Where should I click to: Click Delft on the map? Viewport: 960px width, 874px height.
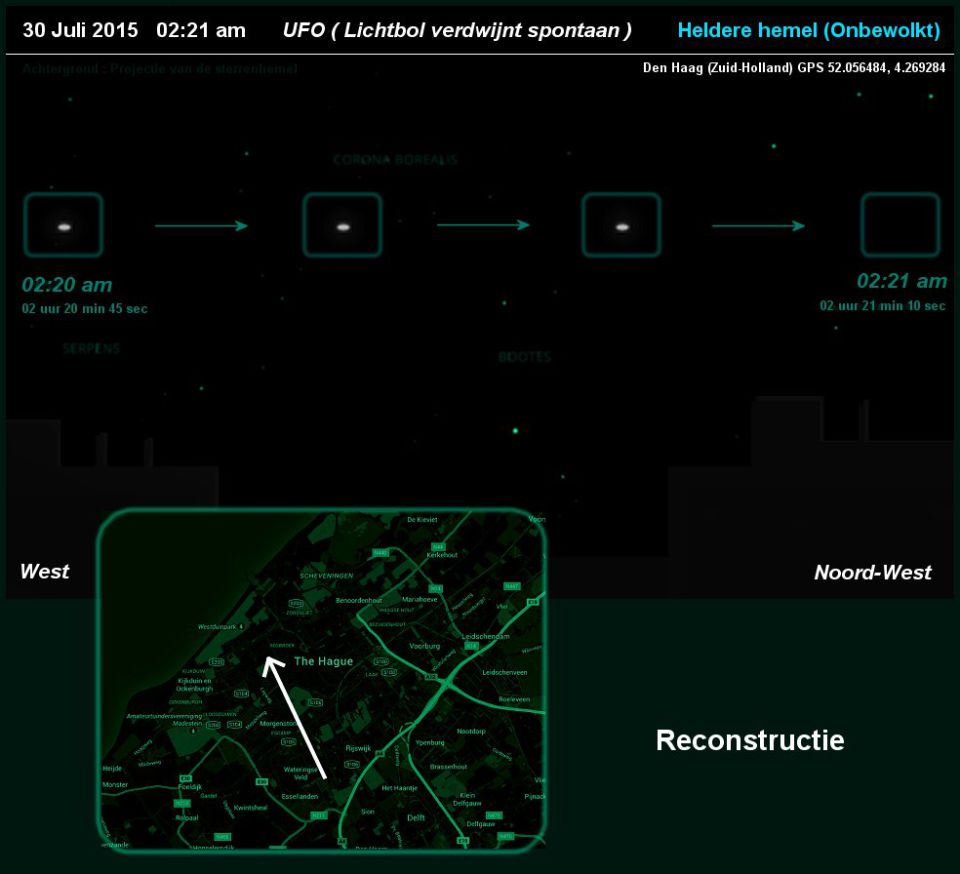tap(414, 817)
